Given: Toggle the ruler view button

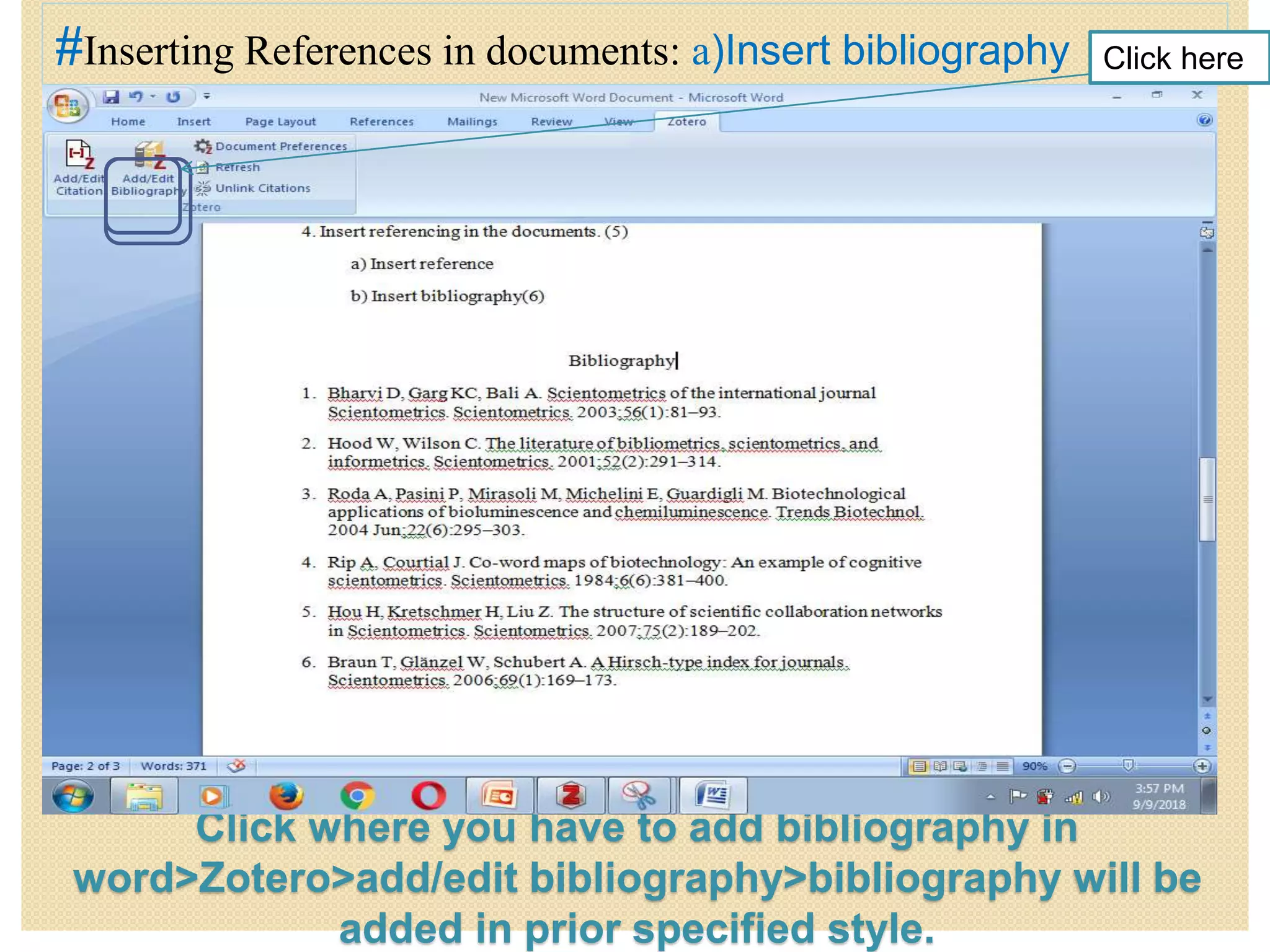Looking at the screenshot, I should coord(1207,232).
